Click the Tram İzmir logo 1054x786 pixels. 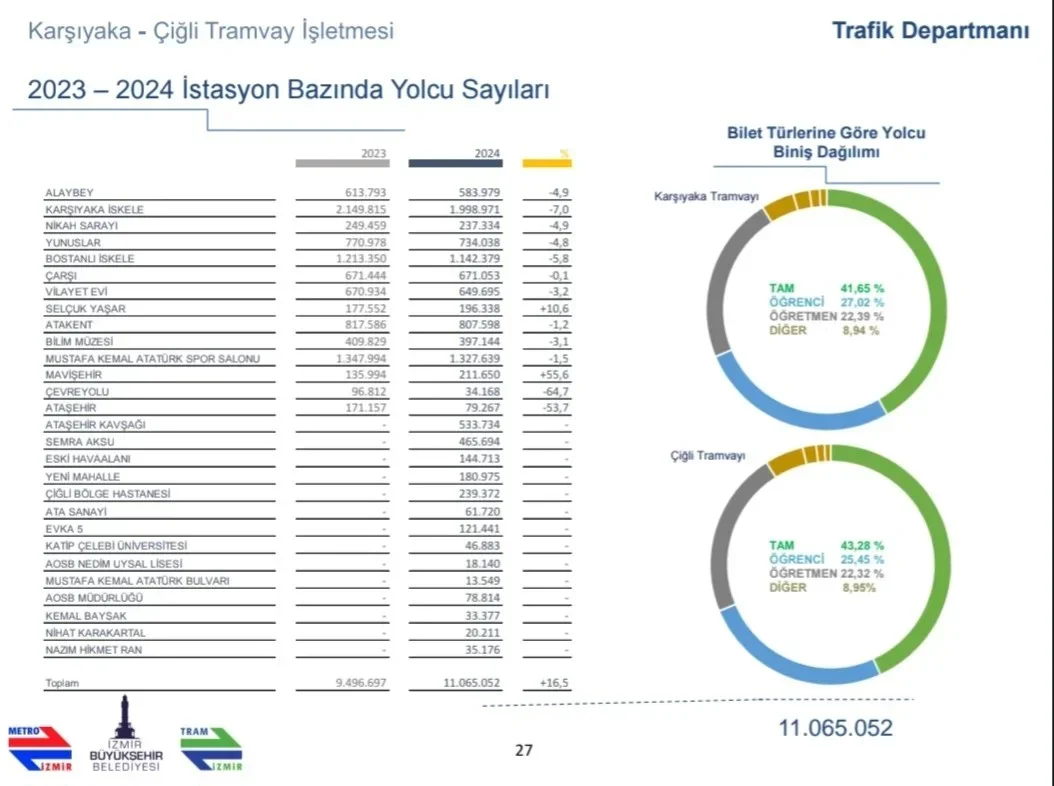click(211, 748)
